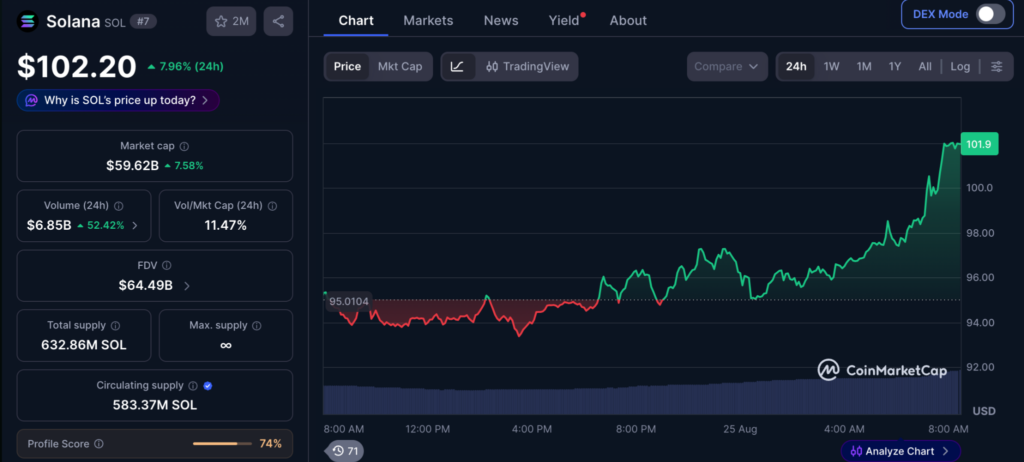Open the News tab
The image size is (1024, 462).
tap(501, 20)
